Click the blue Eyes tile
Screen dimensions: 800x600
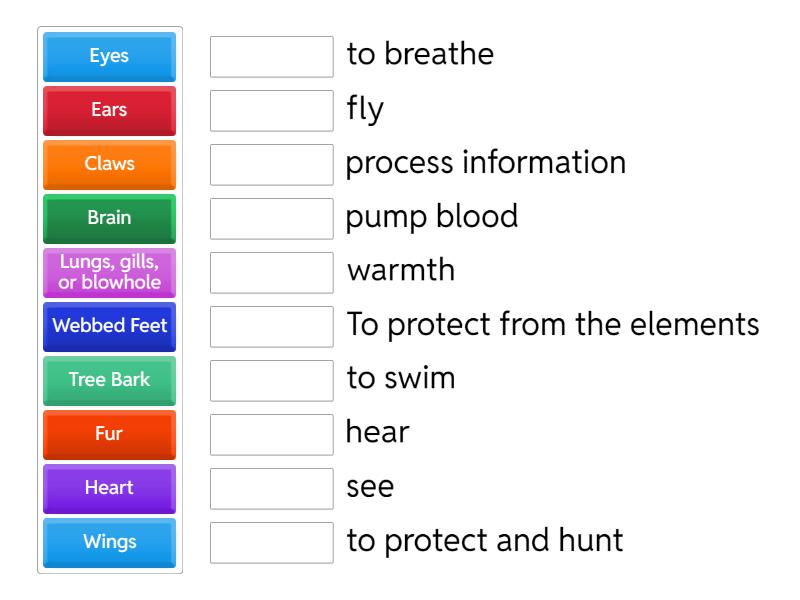click(x=109, y=56)
